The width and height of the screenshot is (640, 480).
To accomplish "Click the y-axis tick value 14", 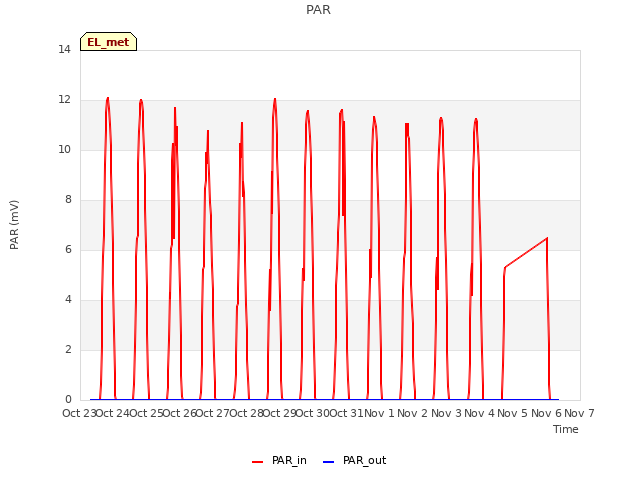I will (x=64, y=50).
